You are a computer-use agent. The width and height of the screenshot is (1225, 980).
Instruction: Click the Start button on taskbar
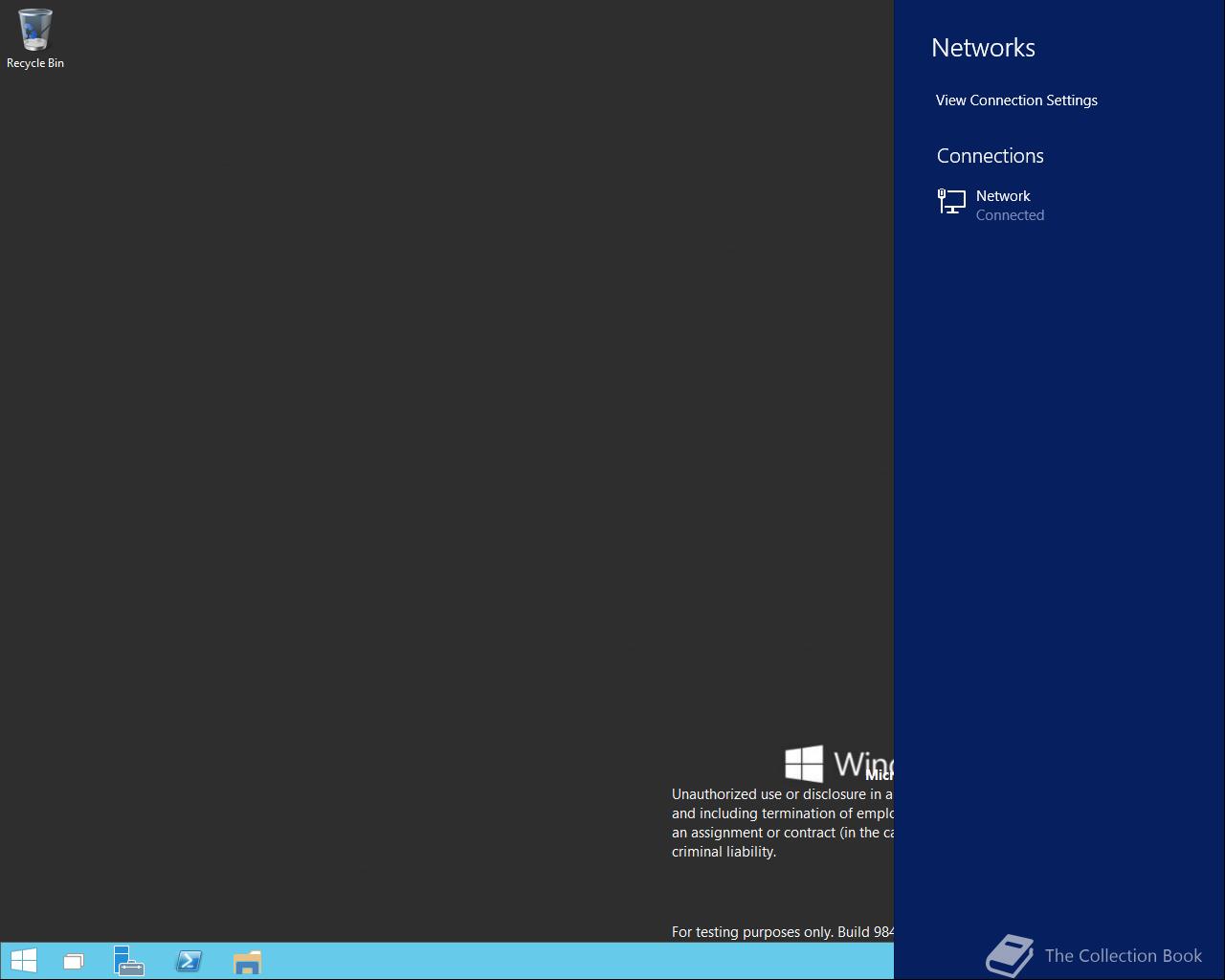pos(23,961)
